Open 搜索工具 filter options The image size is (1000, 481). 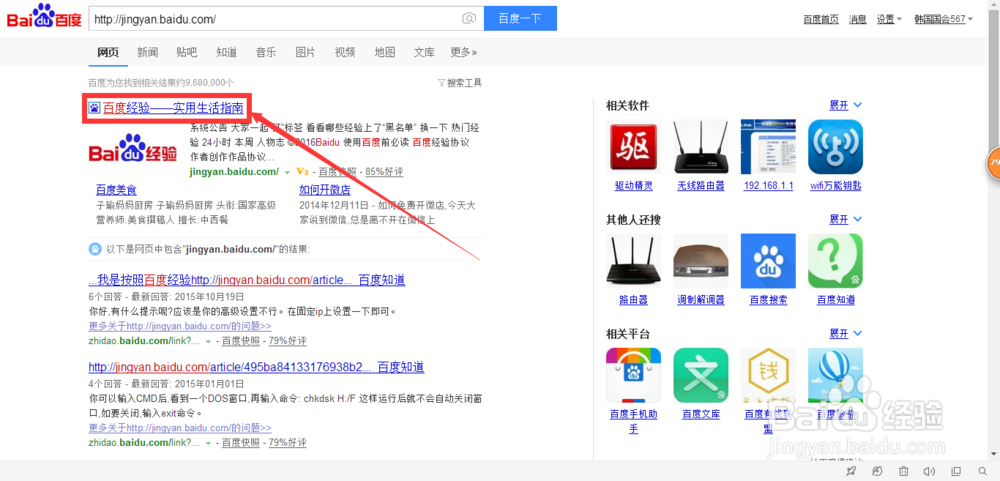[459, 83]
